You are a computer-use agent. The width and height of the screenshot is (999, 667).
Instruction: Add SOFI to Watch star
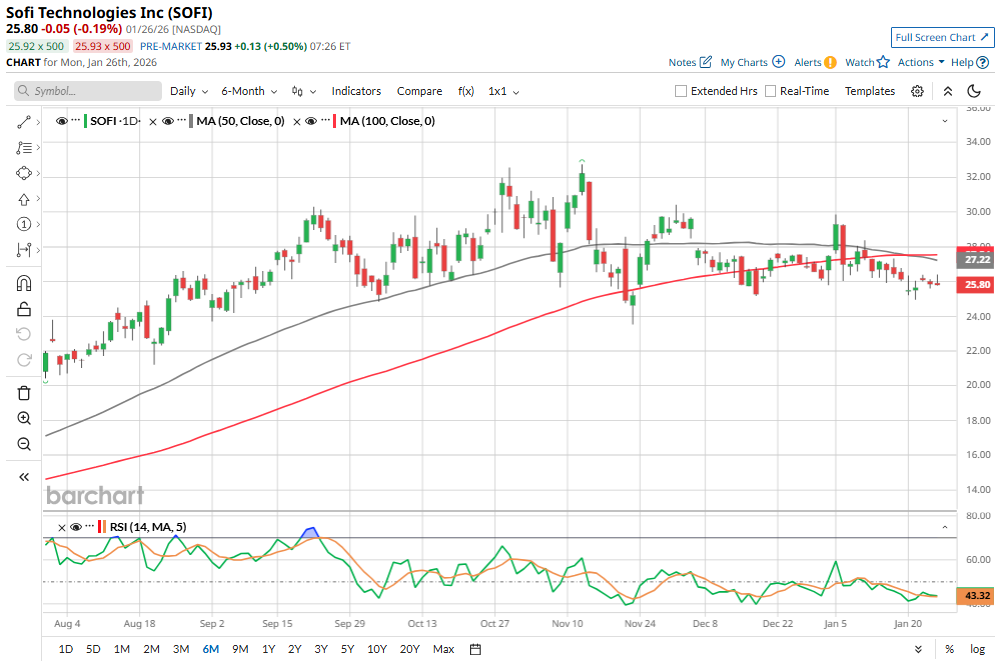(x=883, y=62)
